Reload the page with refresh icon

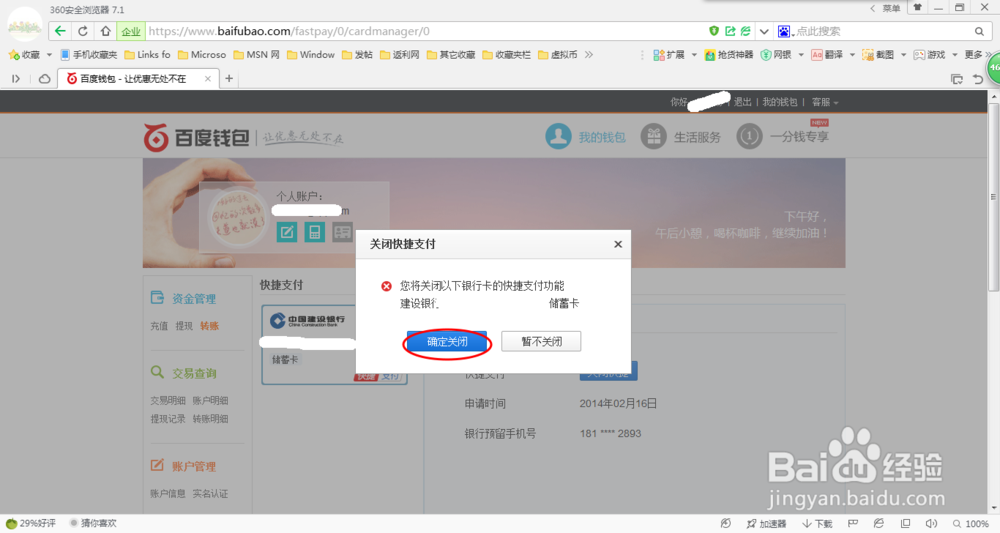83,31
